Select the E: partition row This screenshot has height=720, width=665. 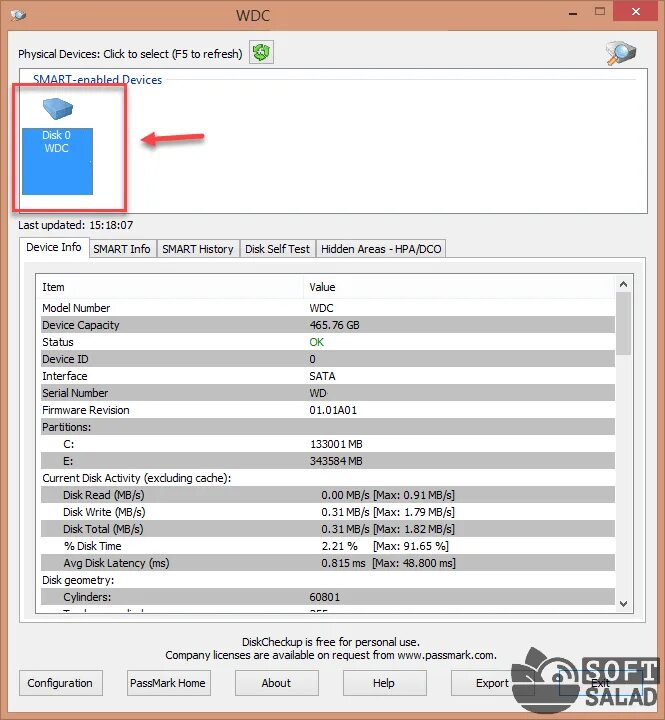pos(328,461)
